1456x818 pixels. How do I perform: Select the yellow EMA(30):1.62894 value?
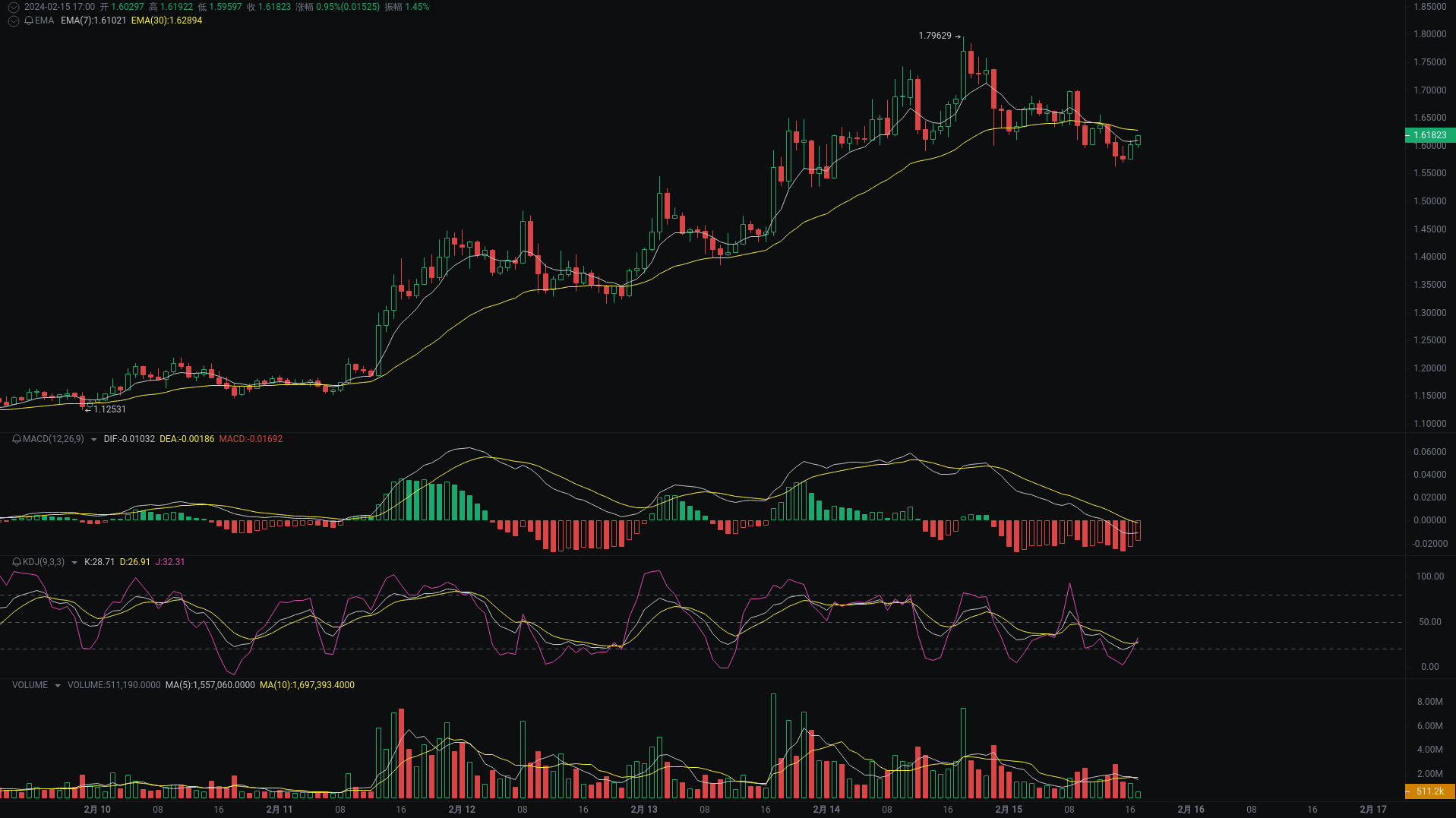click(x=166, y=21)
